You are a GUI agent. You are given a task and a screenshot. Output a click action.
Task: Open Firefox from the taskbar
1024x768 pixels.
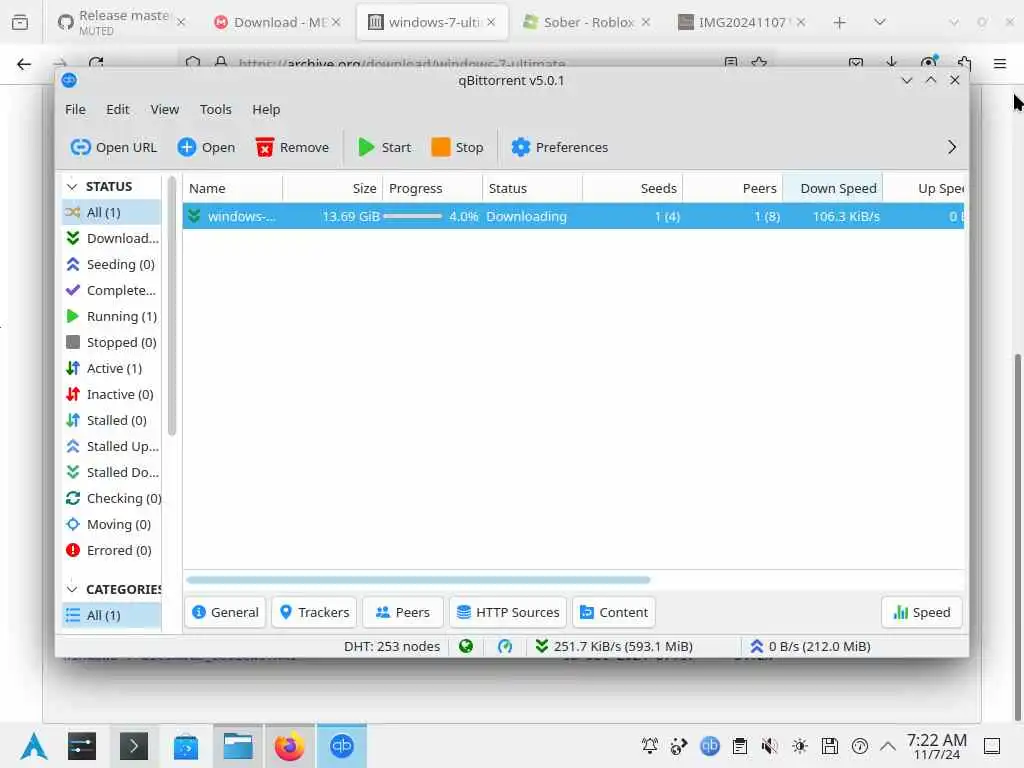coord(289,746)
